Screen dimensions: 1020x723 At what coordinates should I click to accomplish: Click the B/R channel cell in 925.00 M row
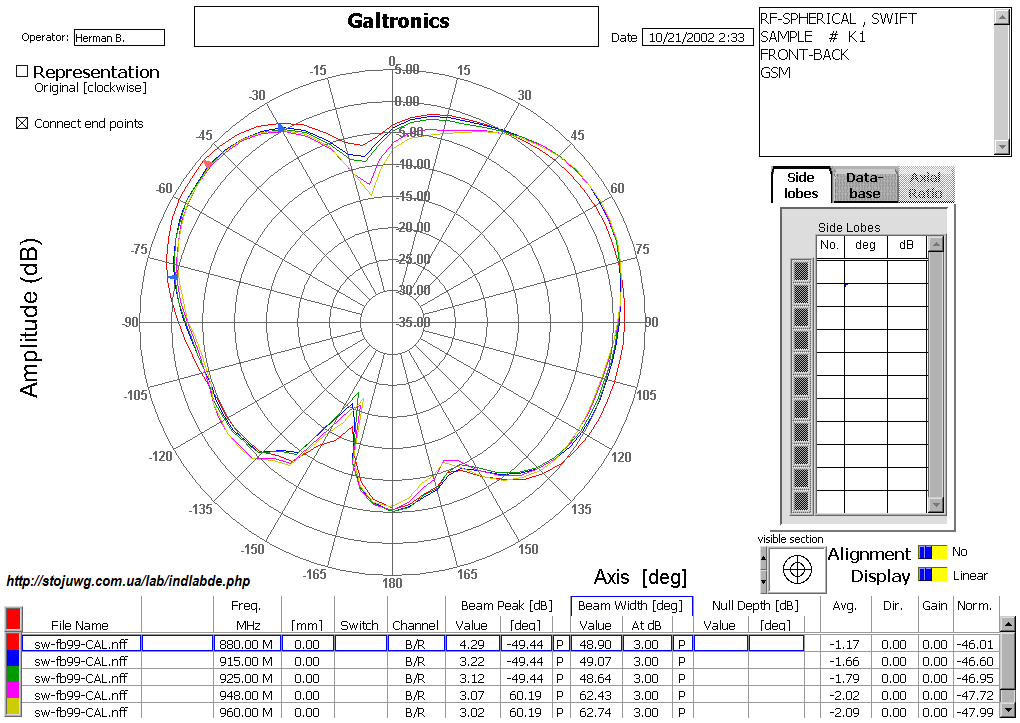point(415,678)
